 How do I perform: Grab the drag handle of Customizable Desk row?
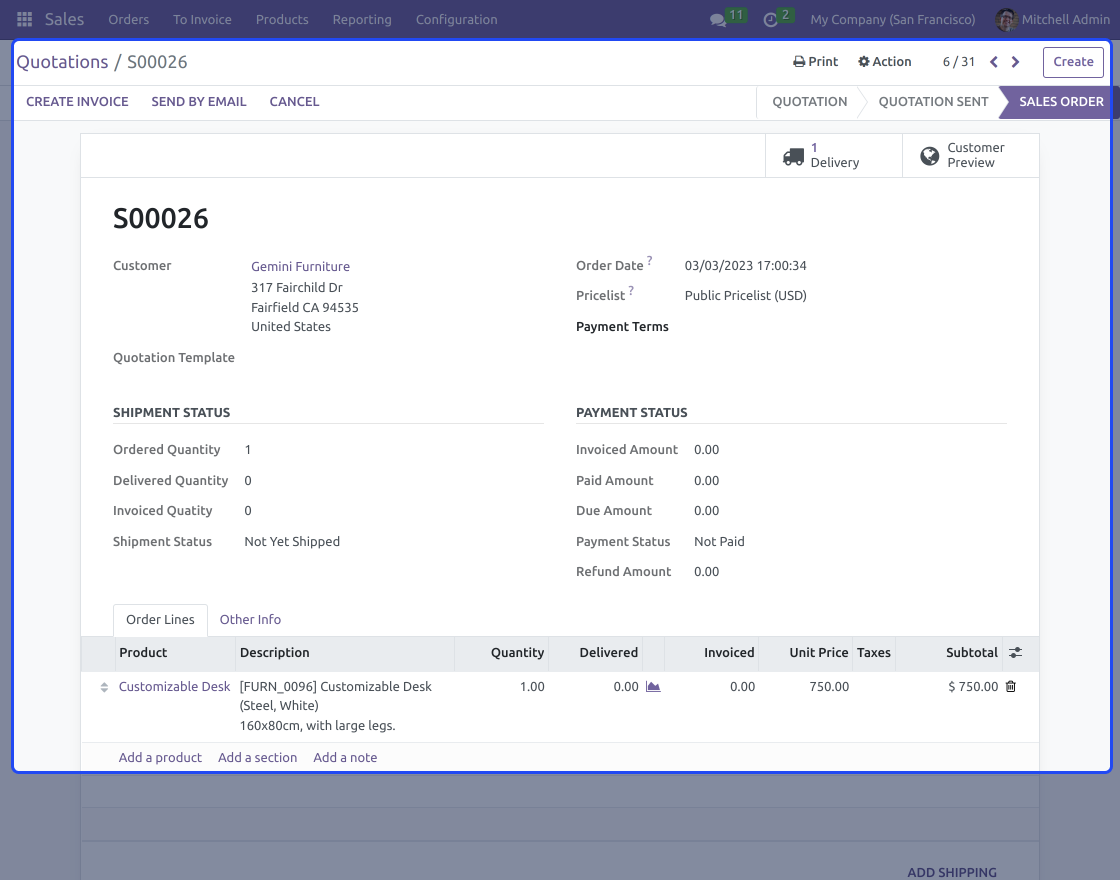coord(104,687)
